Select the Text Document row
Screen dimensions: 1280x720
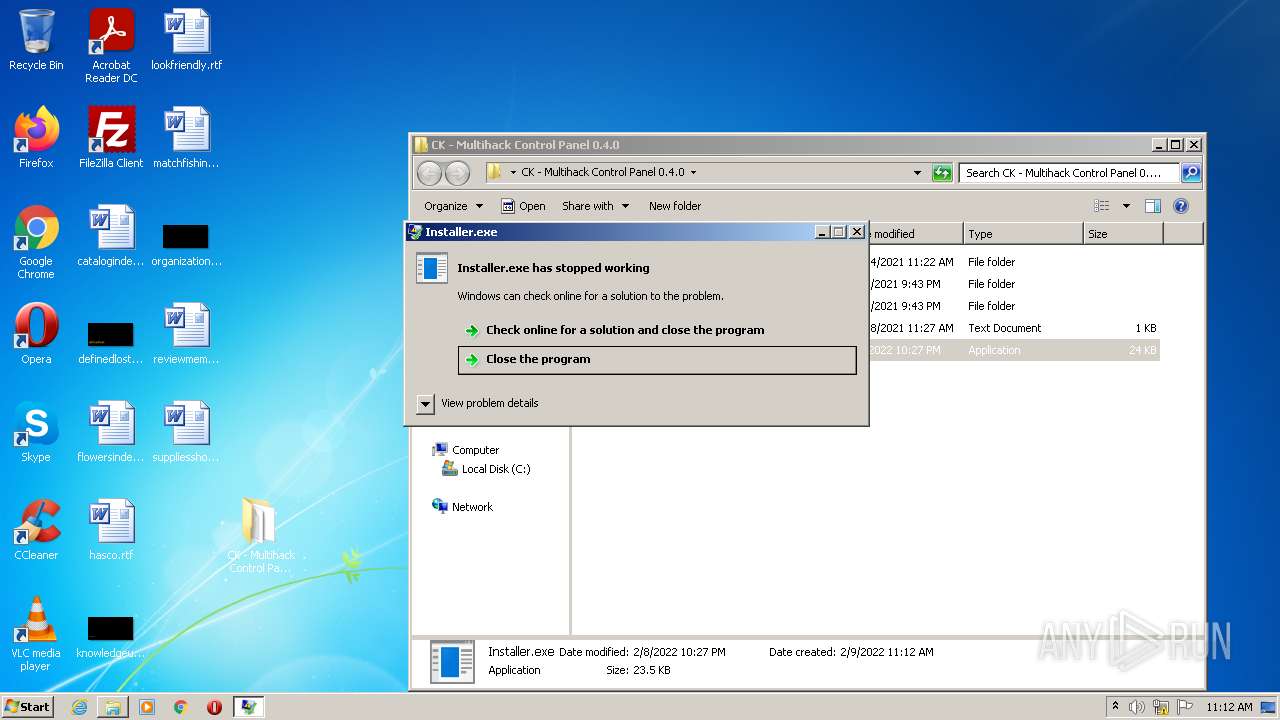pos(1013,328)
